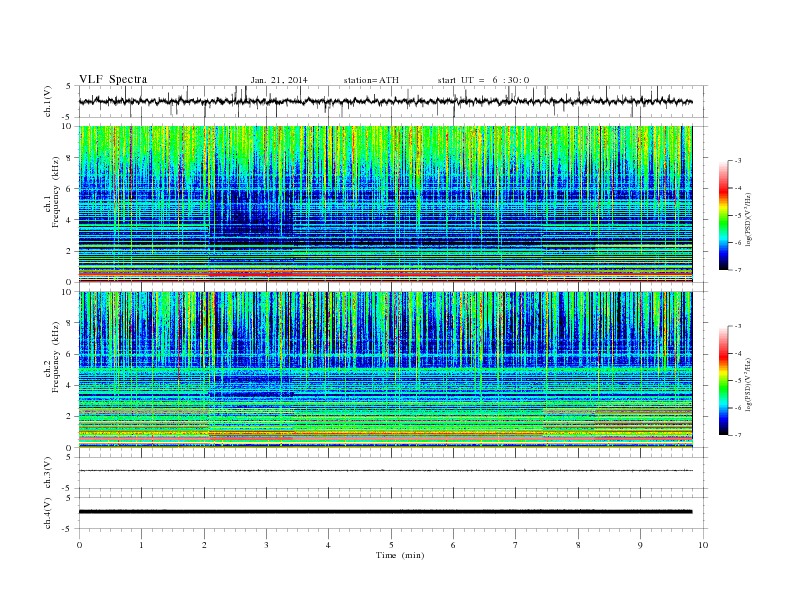792x612 pixels.
Task: Click the "-3" tick on ch.2 colour bar
Action: [737, 326]
